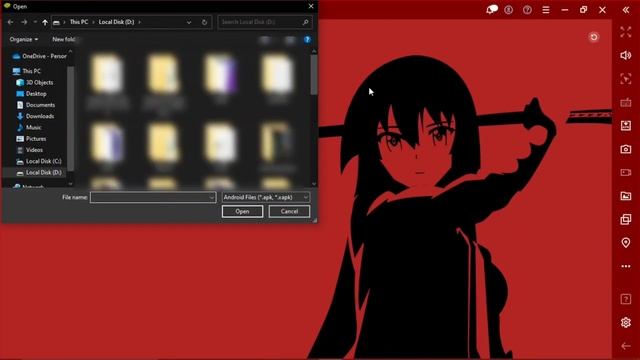The height and width of the screenshot is (360, 640).
Task: Open the help question-mark icon in emulator title bar
Action: click(x=527, y=10)
